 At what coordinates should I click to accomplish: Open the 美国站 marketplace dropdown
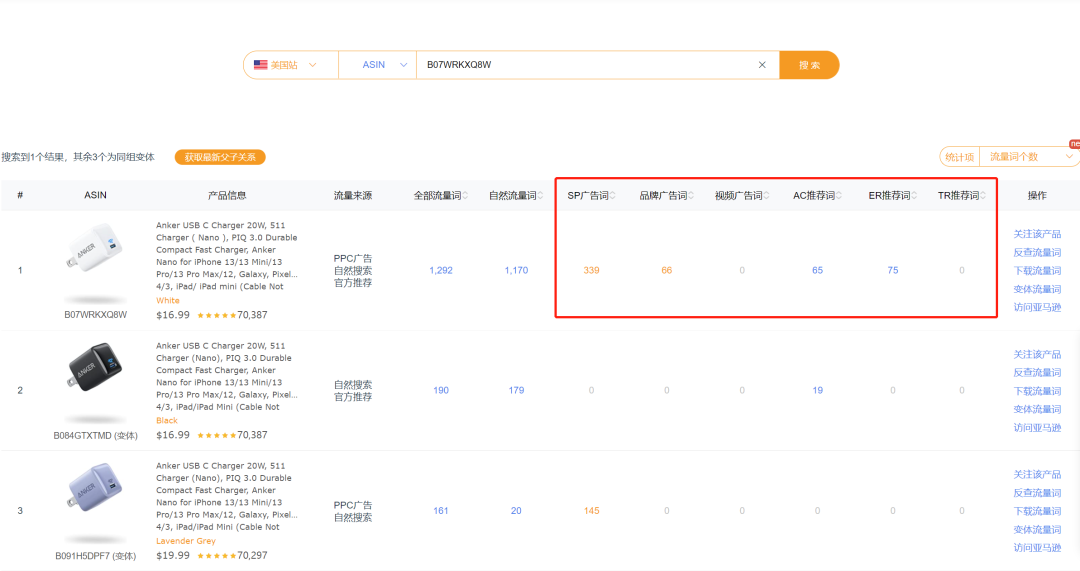click(x=290, y=65)
